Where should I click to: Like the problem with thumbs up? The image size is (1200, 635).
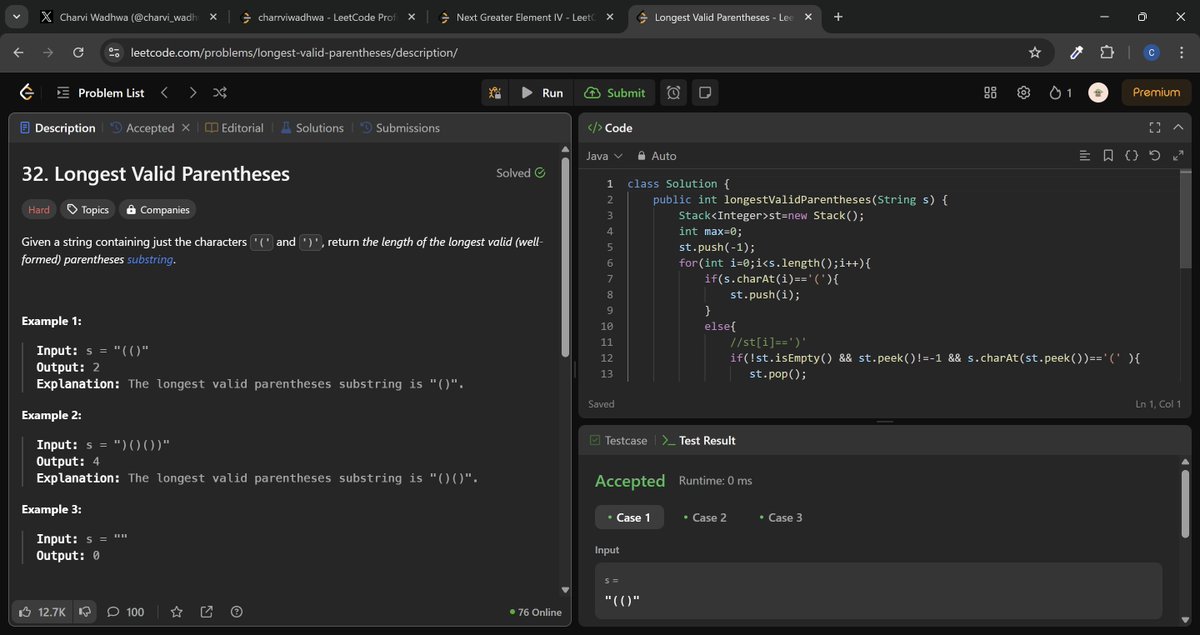pos(41,612)
